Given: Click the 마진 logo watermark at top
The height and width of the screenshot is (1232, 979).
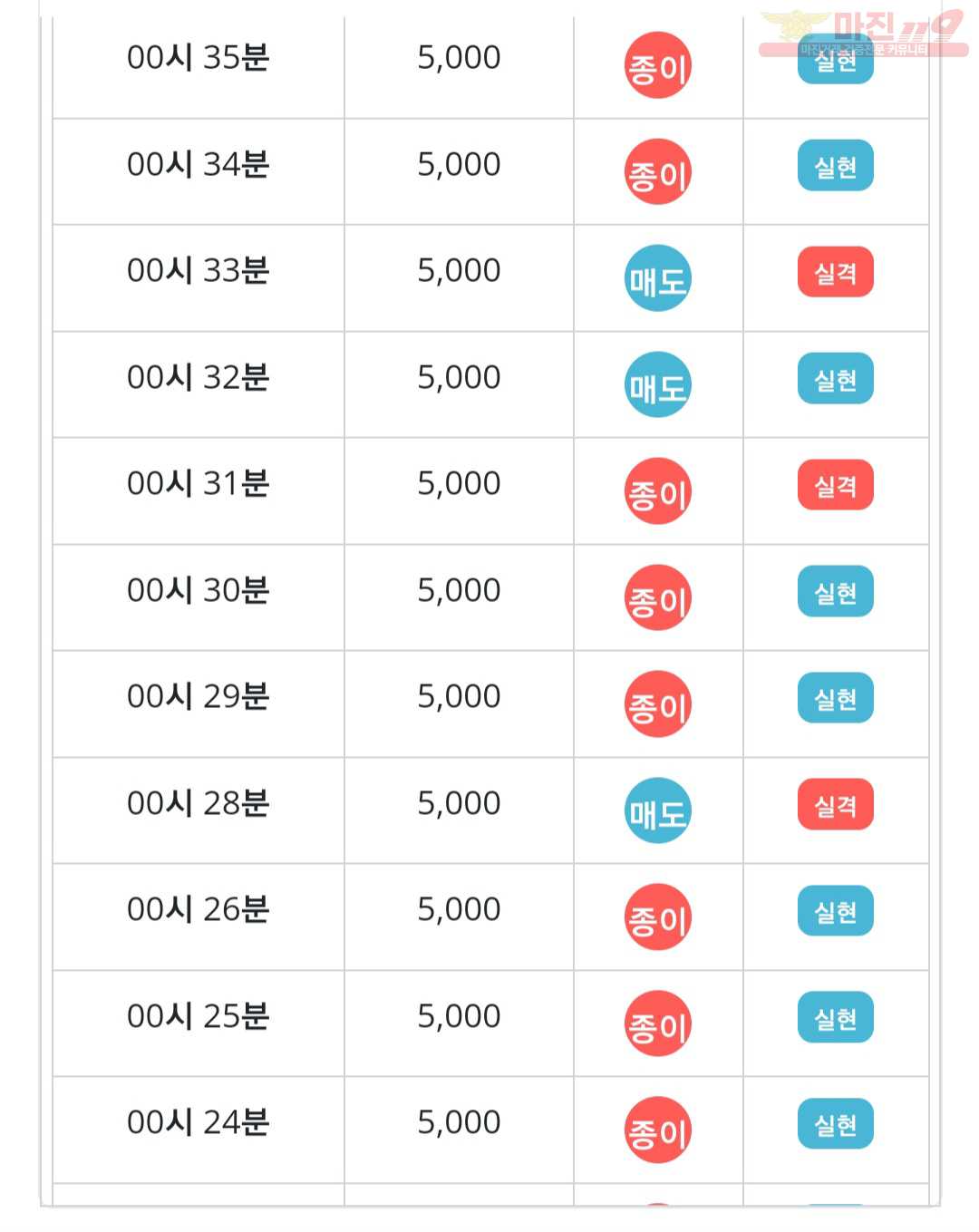Looking at the screenshot, I should (863, 34).
